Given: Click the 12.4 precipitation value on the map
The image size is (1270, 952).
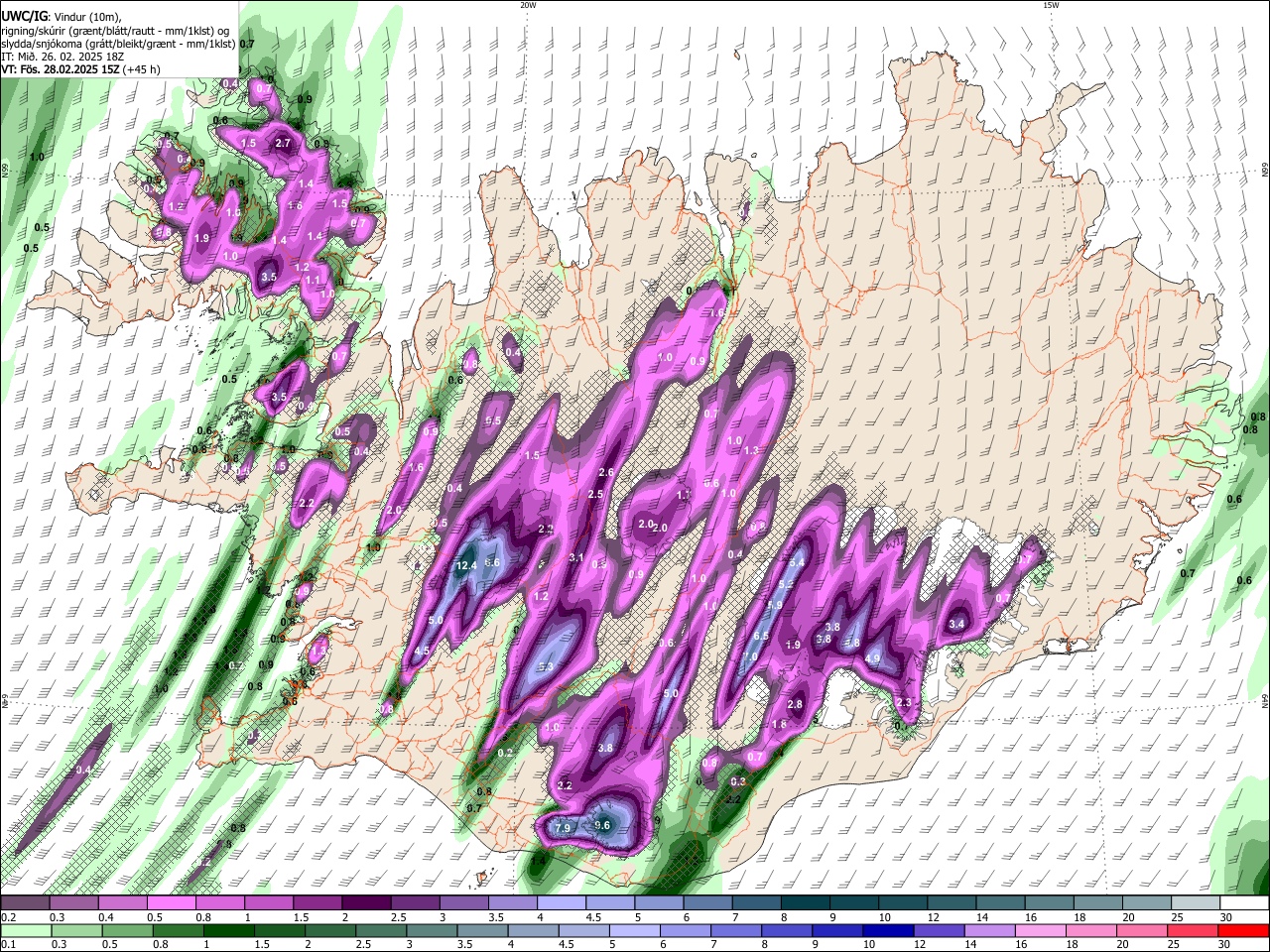Looking at the screenshot, I should pyautogui.click(x=466, y=565).
